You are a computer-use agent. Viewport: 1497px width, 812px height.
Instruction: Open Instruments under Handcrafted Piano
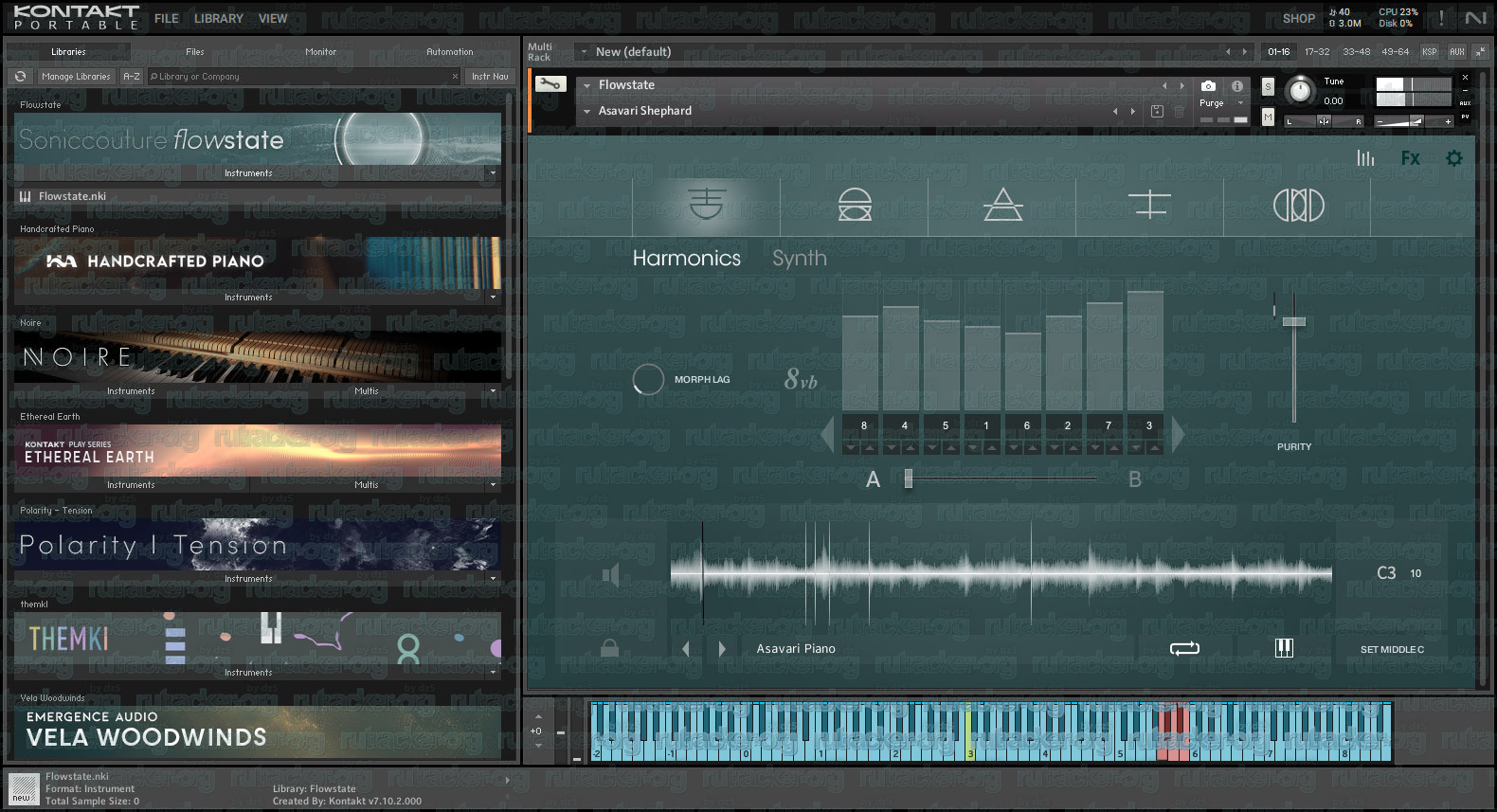(x=248, y=298)
